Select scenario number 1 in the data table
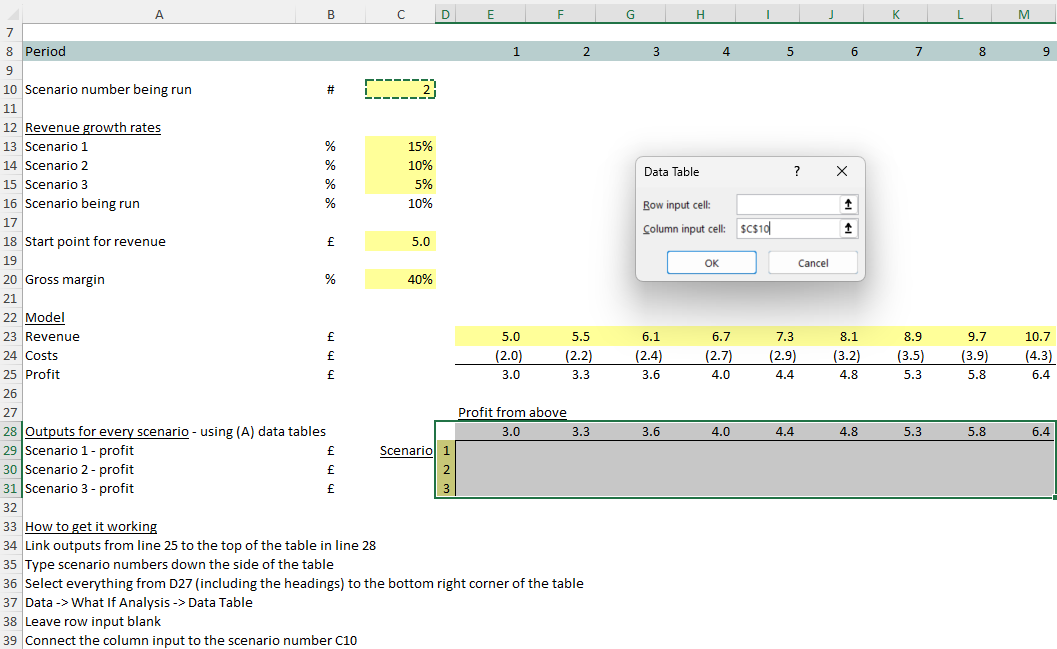The width and height of the screenshot is (1057, 649). 446,451
